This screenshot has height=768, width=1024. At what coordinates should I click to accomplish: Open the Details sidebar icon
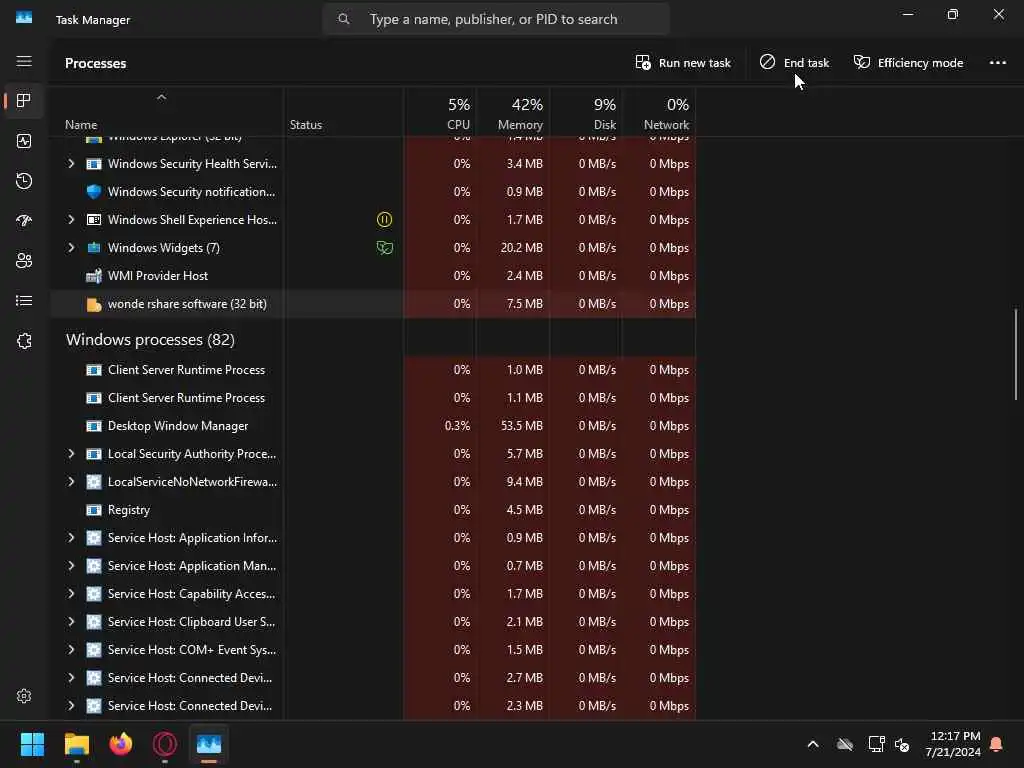[x=24, y=300]
